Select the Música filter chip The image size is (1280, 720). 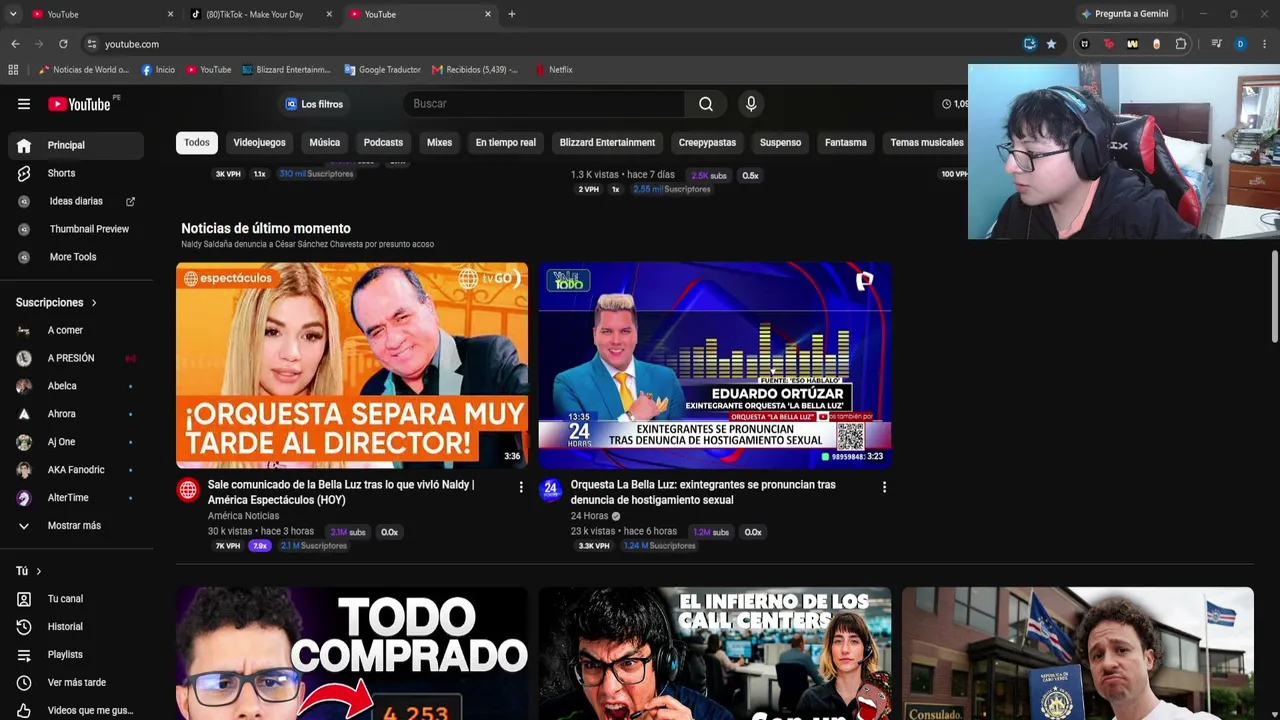pyautogui.click(x=324, y=143)
